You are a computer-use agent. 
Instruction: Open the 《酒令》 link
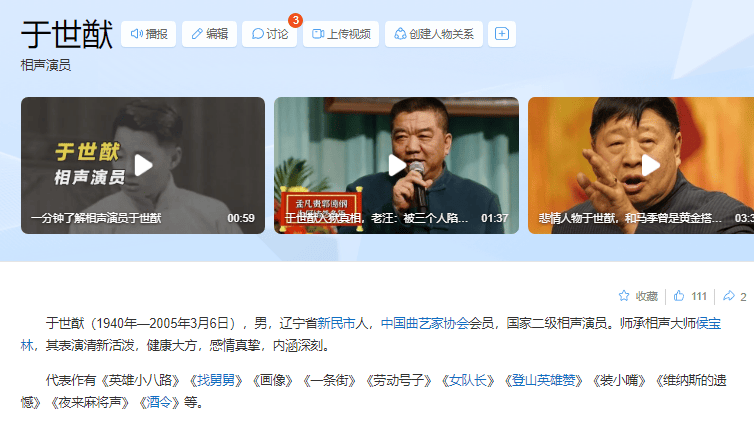(x=159, y=402)
